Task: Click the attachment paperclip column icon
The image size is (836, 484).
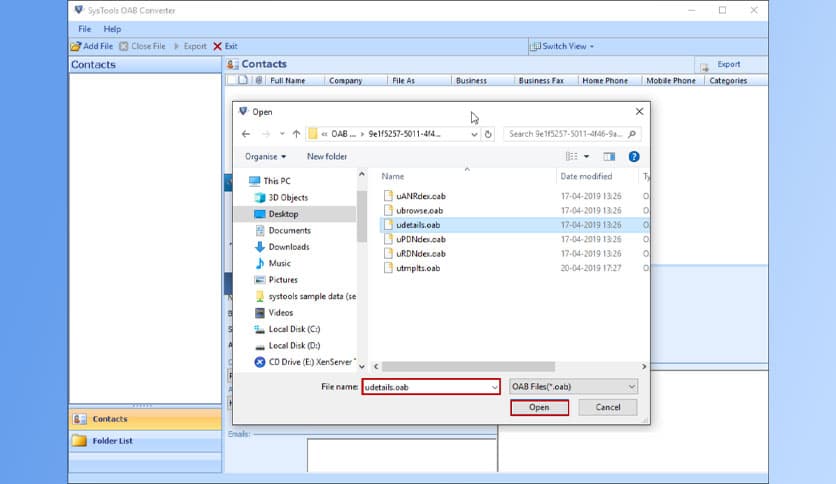Action: coord(259,80)
